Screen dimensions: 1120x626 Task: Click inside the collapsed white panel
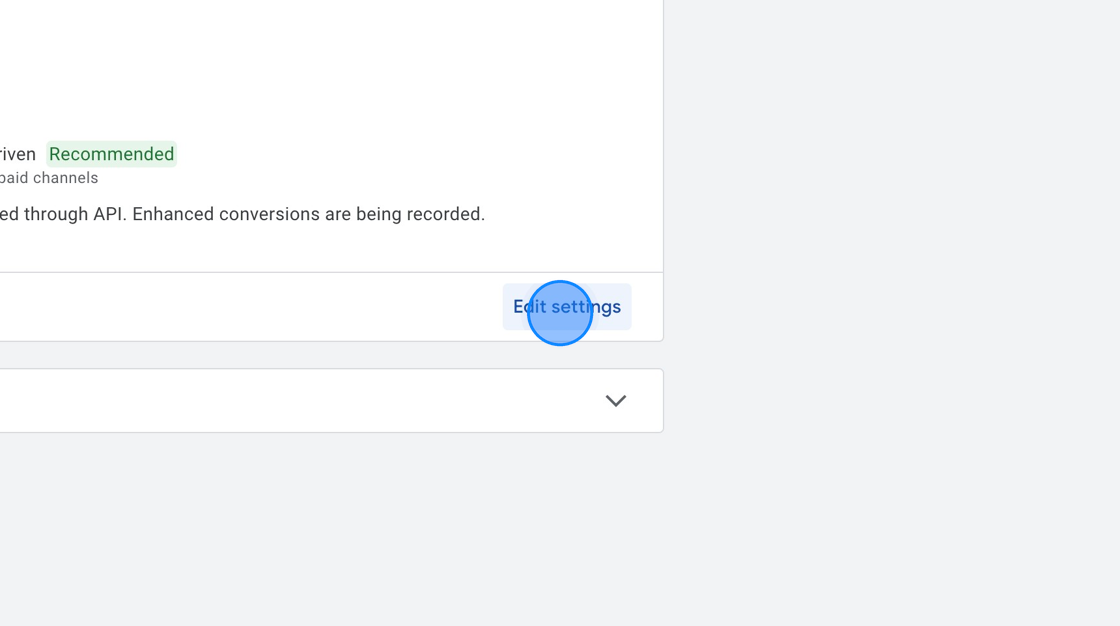click(300, 400)
